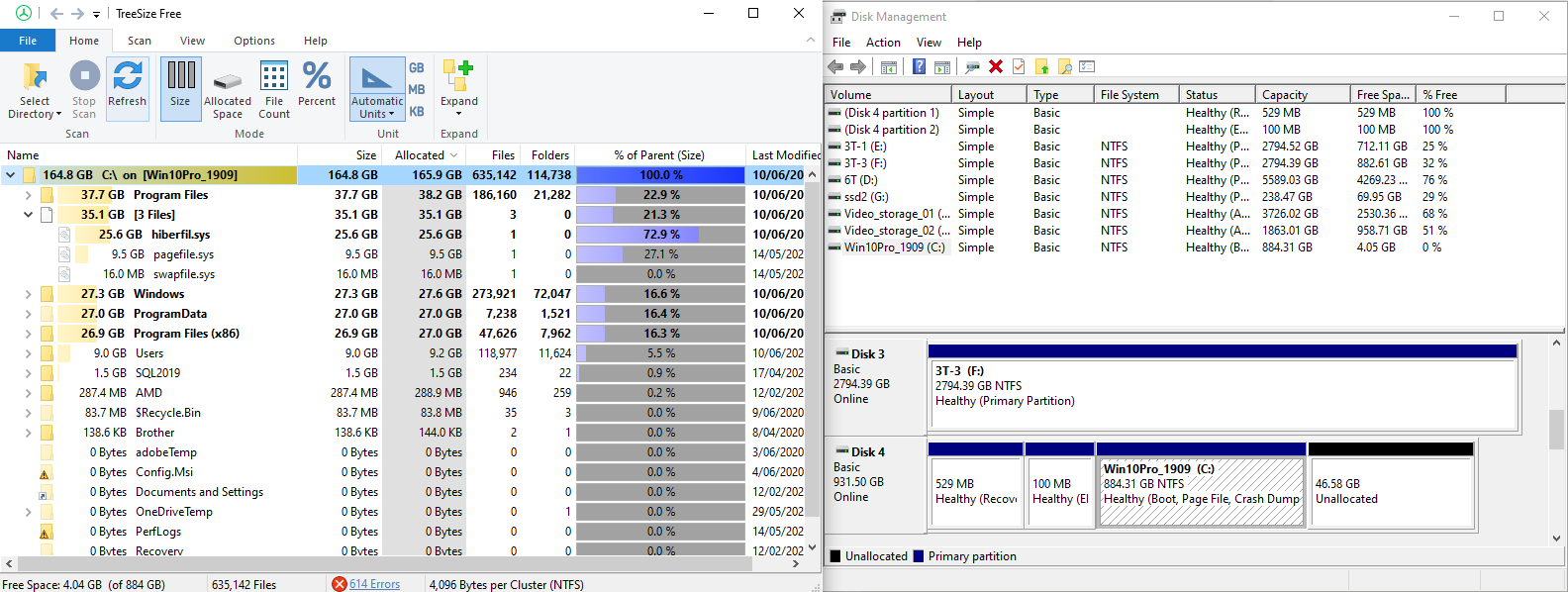Open Select Directory in TreeSize ribbon
Image resolution: width=1568 pixels, height=592 pixels.
(x=35, y=90)
